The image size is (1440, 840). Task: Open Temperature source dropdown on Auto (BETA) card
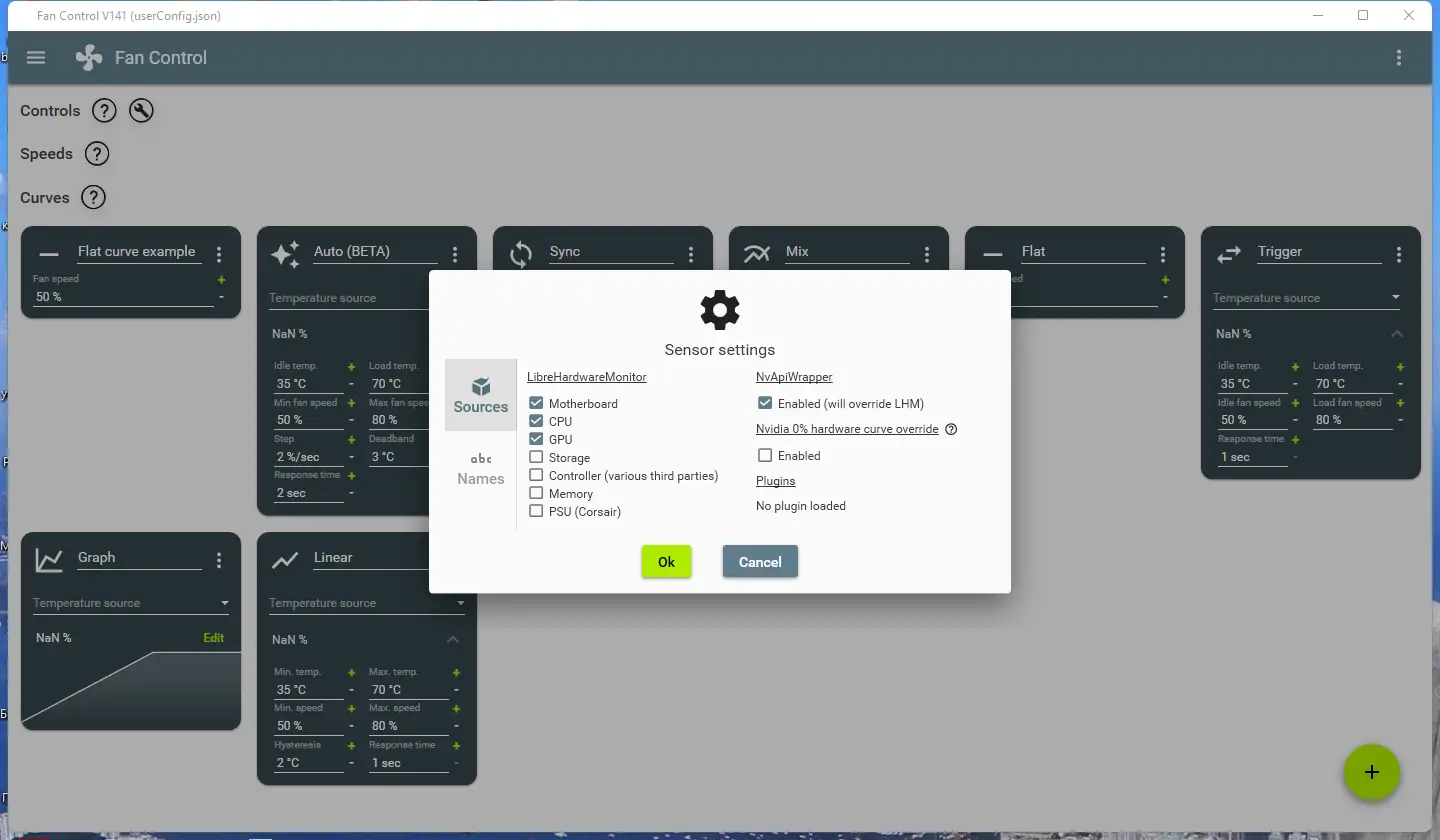(349, 298)
